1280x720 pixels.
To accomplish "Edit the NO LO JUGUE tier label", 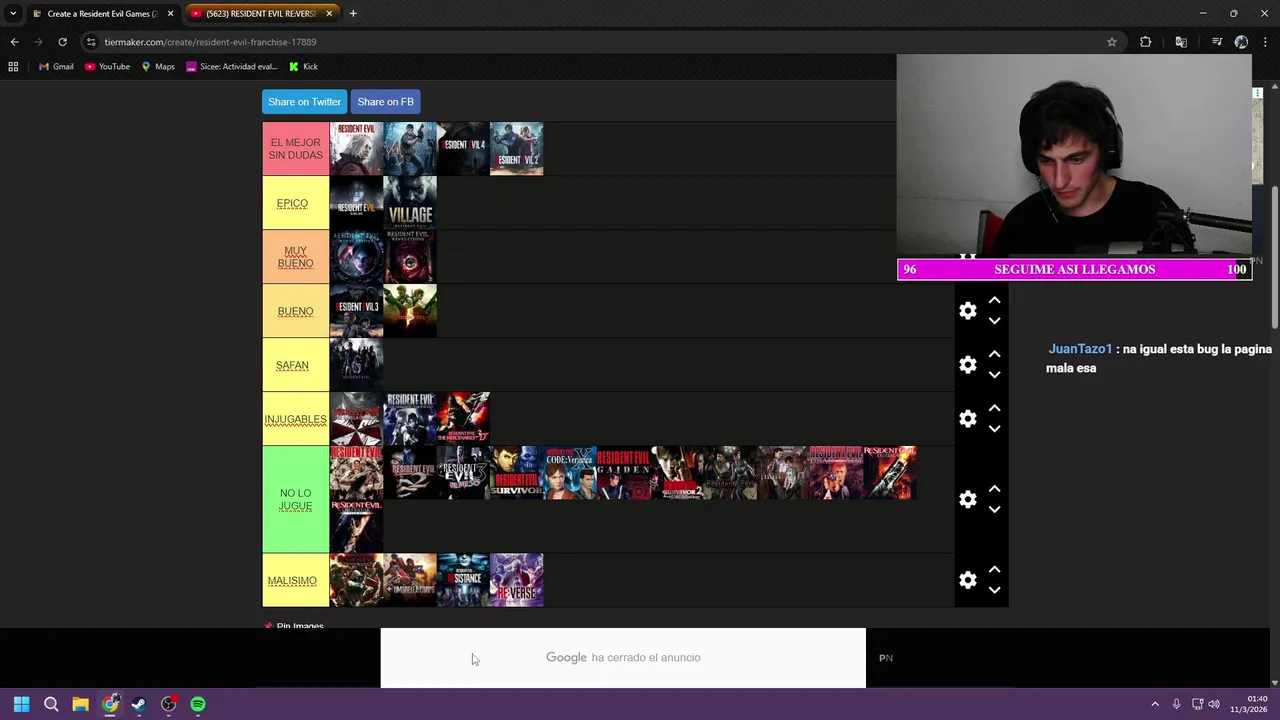I will pos(295,499).
